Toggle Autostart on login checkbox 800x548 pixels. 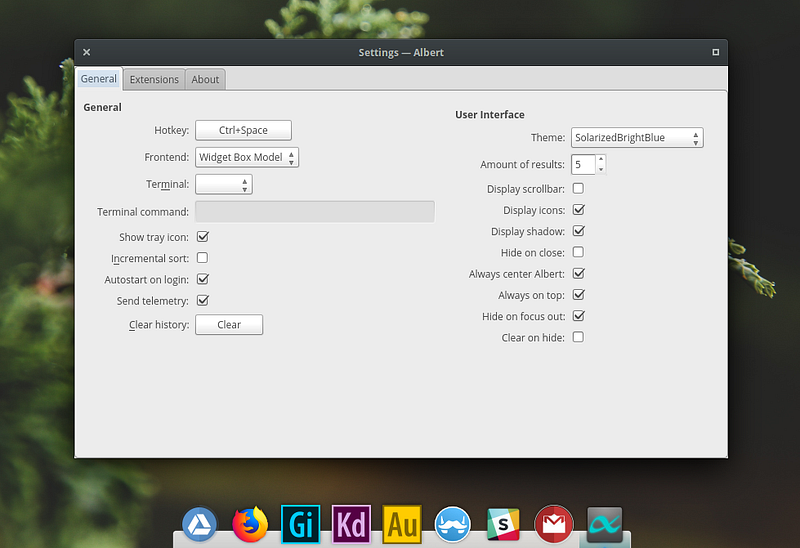203,279
